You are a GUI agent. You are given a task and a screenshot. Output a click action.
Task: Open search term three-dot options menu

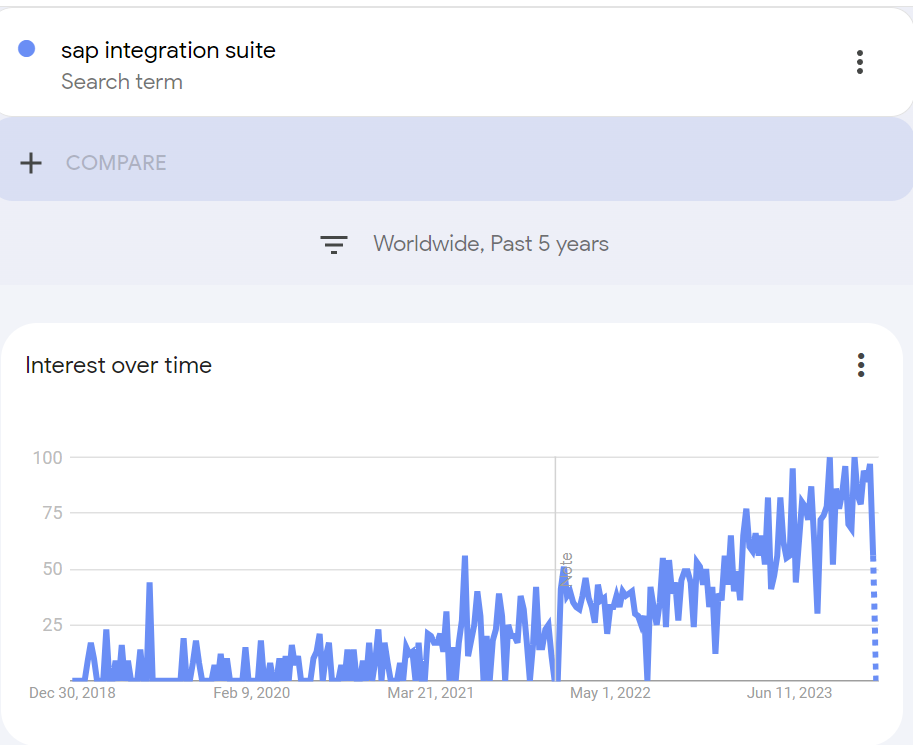pos(859,62)
